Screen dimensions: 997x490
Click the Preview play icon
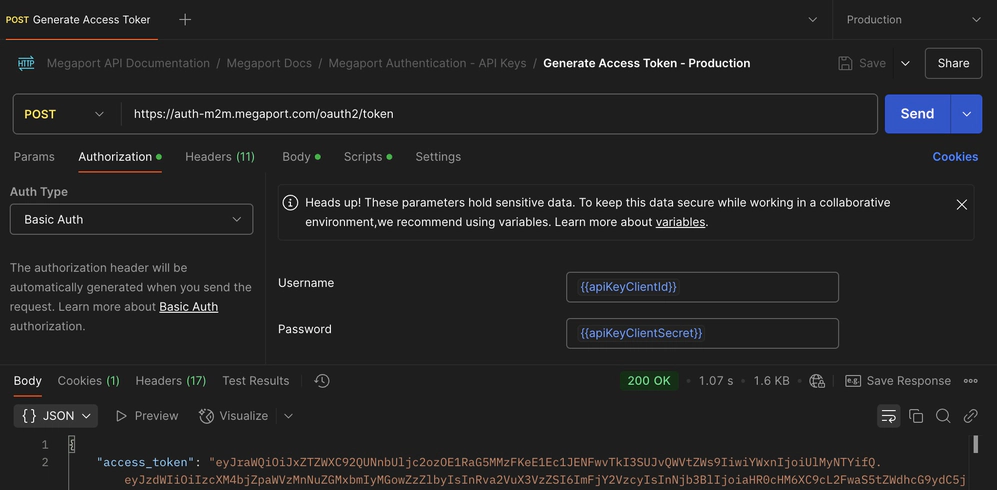pos(121,416)
